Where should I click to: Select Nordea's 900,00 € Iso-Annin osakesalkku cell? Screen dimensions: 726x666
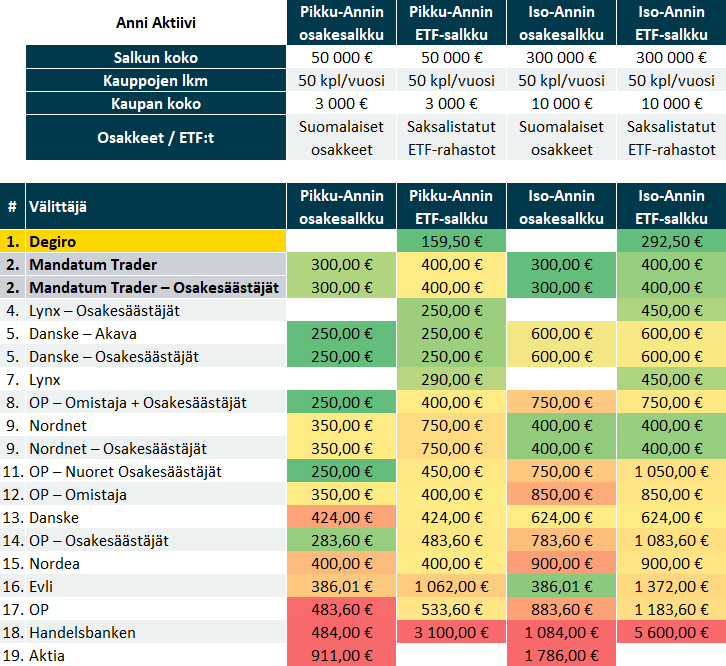[x=561, y=564]
